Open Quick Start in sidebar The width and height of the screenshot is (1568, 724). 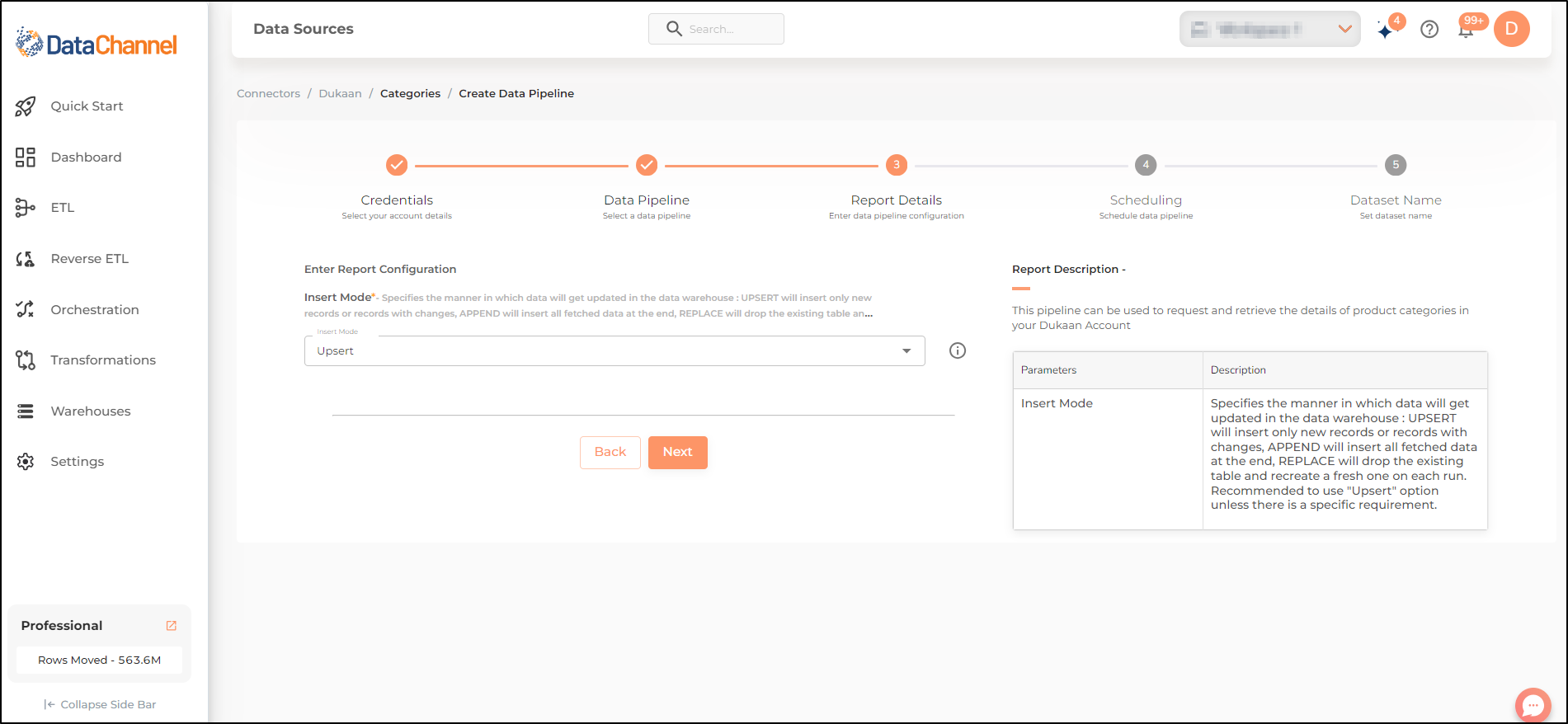click(x=87, y=106)
